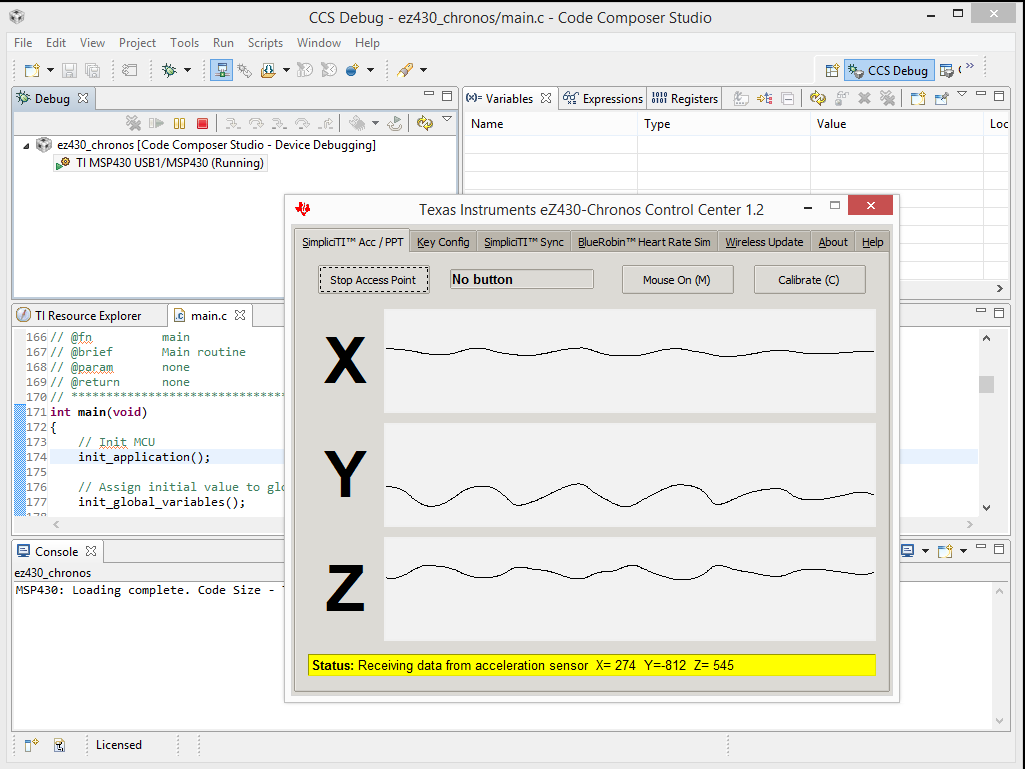Click the Refresh icon in Variables toolbar
This screenshot has height=769, width=1025.
[817, 98]
